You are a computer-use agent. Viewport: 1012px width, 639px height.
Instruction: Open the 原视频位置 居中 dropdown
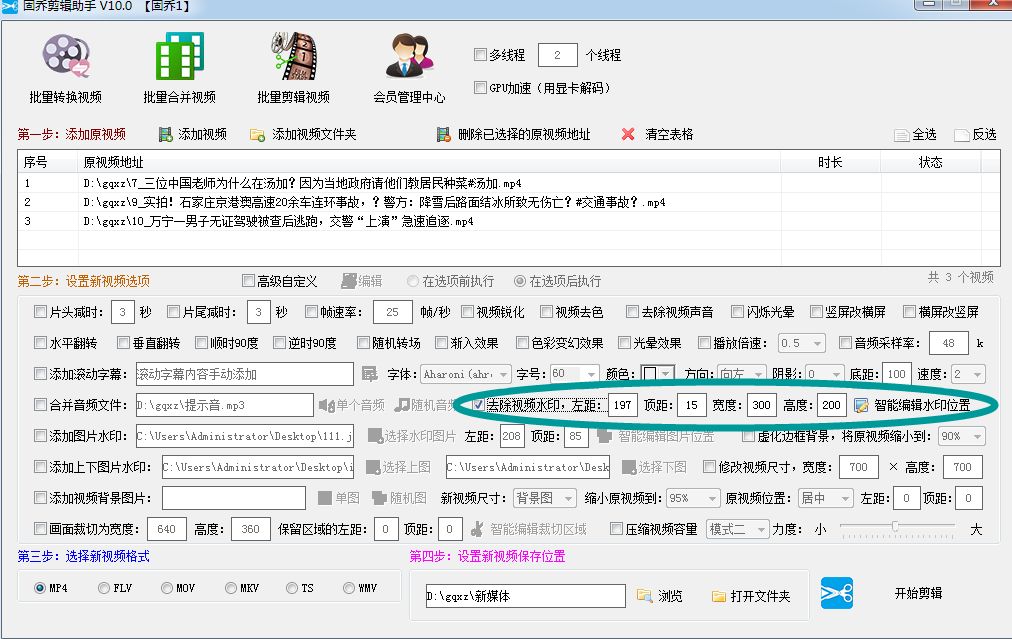click(x=825, y=498)
